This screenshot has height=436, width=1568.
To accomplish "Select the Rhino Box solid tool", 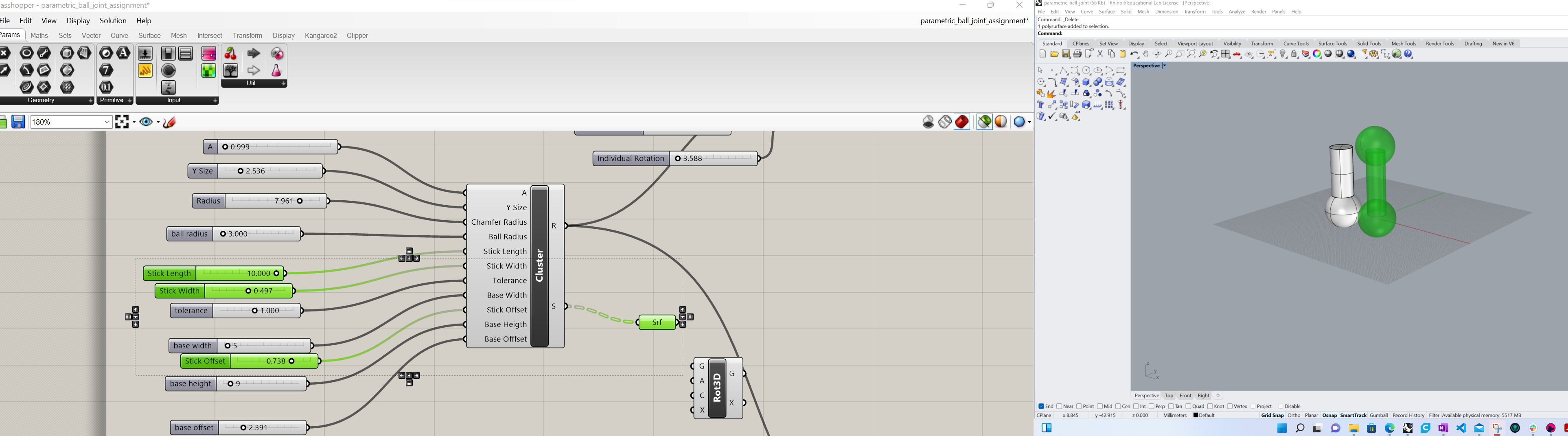I will tap(1086, 82).
